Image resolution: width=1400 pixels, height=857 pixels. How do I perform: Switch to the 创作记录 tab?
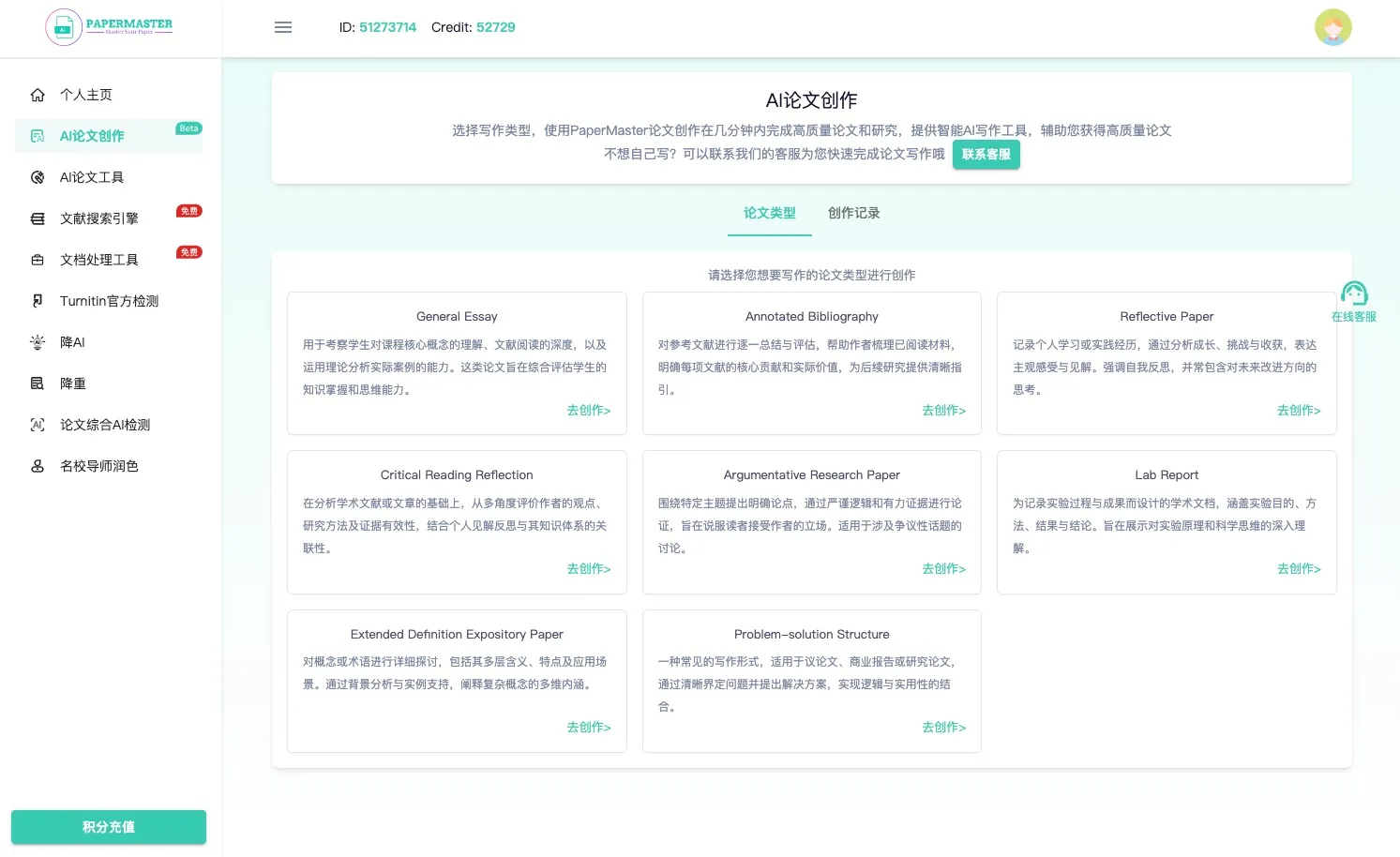pos(853,213)
